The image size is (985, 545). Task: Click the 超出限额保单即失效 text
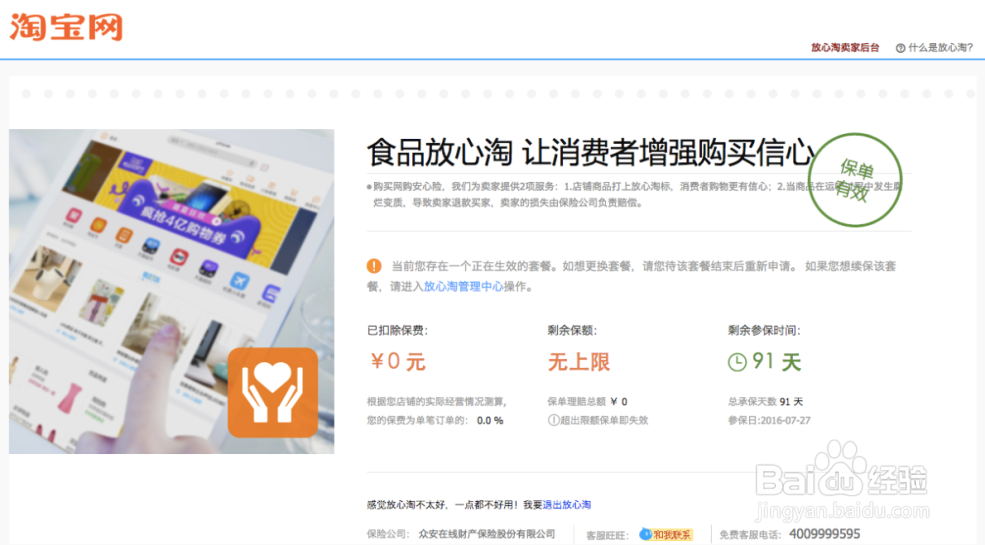(x=604, y=421)
